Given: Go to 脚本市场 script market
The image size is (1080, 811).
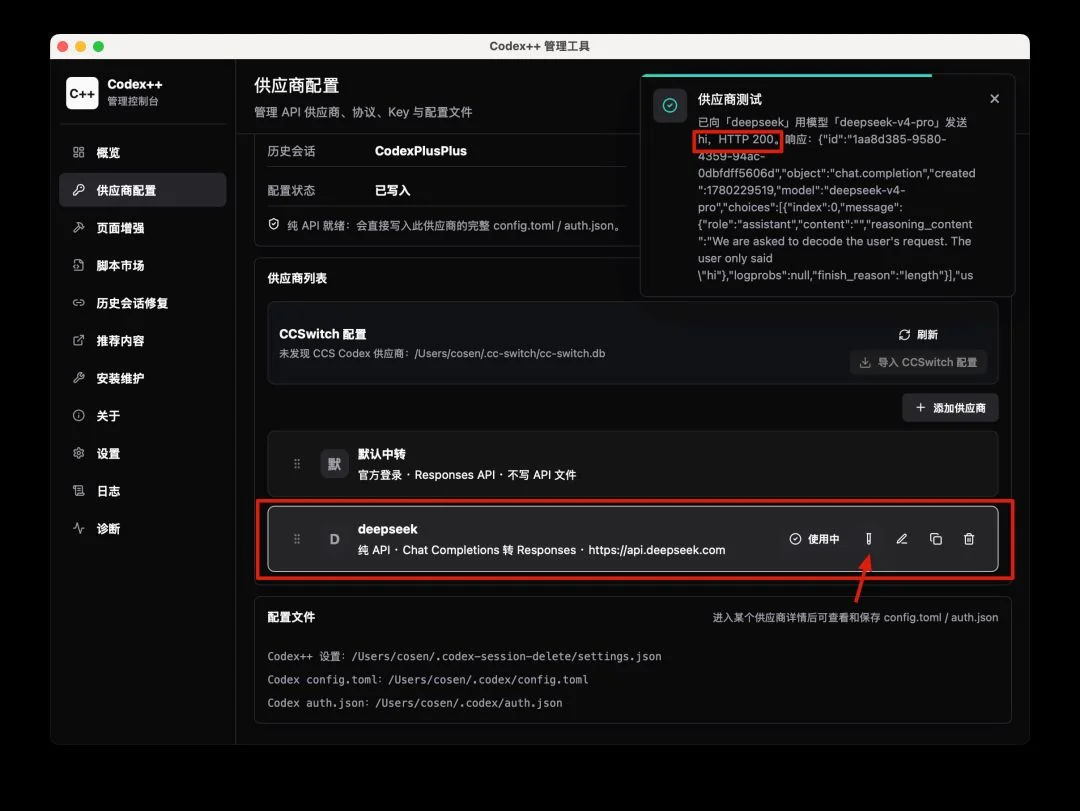Looking at the screenshot, I should click(143, 265).
